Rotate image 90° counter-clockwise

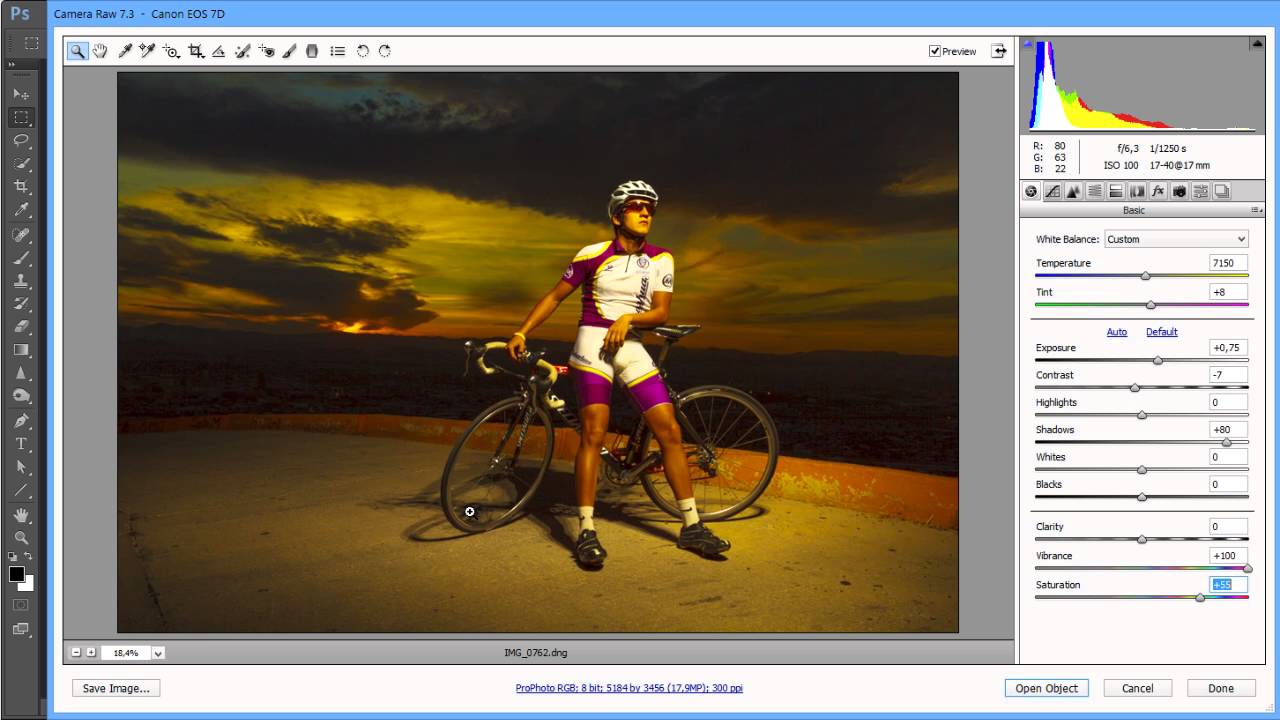[362, 51]
